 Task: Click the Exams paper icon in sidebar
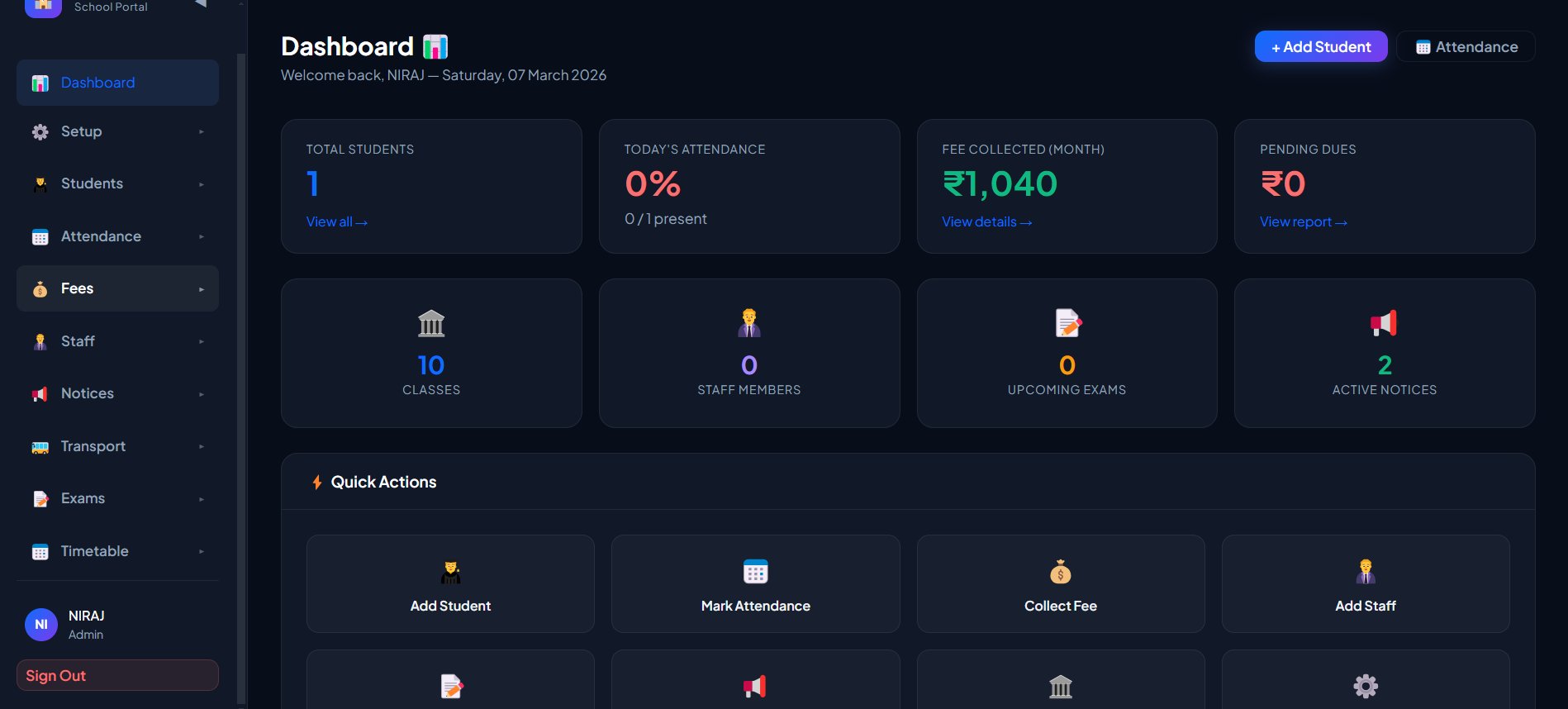point(40,499)
